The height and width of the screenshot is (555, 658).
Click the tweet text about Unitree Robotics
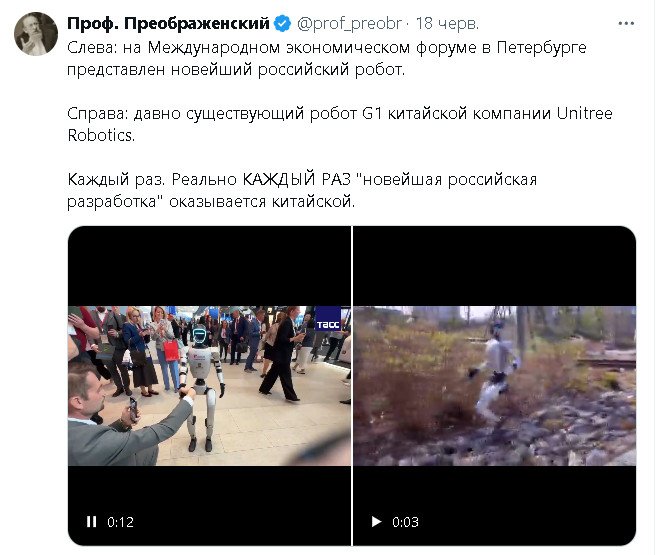click(340, 124)
